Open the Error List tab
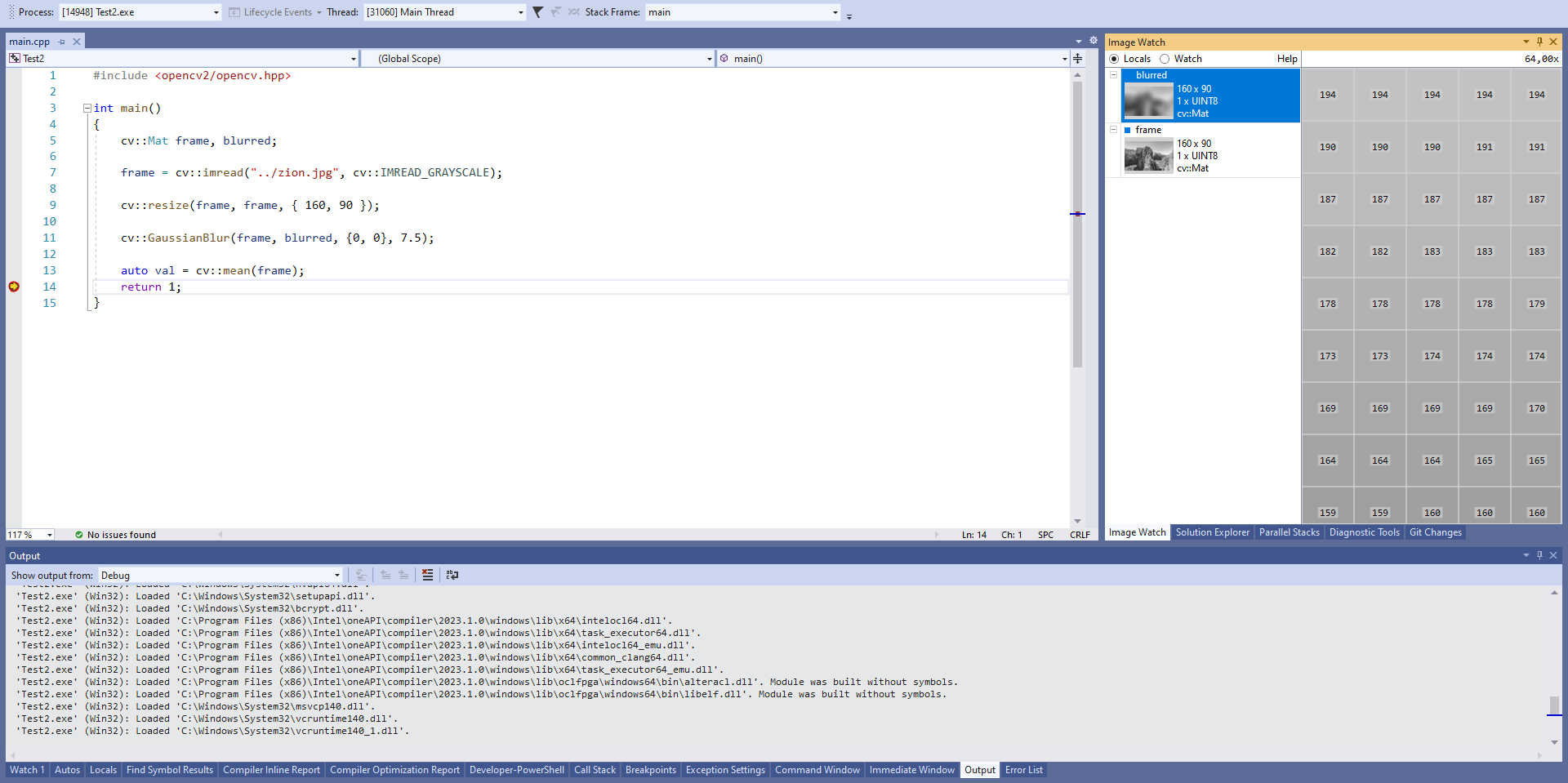The width and height of the screenshot is (1568, 783). click(1023, 770)
